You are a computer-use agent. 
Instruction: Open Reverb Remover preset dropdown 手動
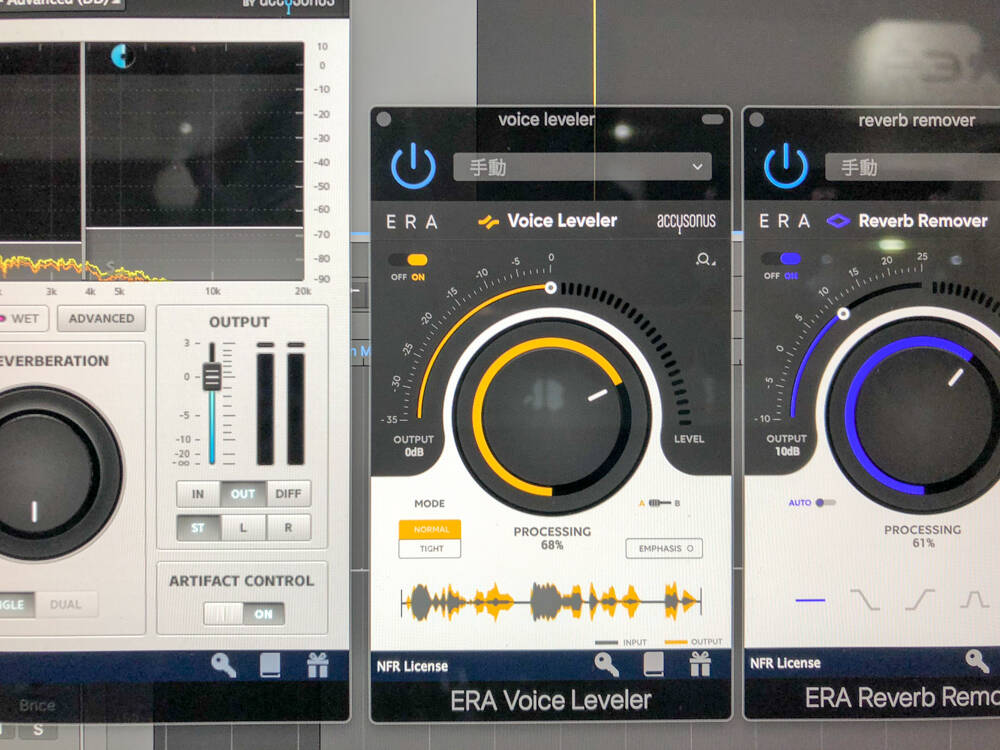912,167
